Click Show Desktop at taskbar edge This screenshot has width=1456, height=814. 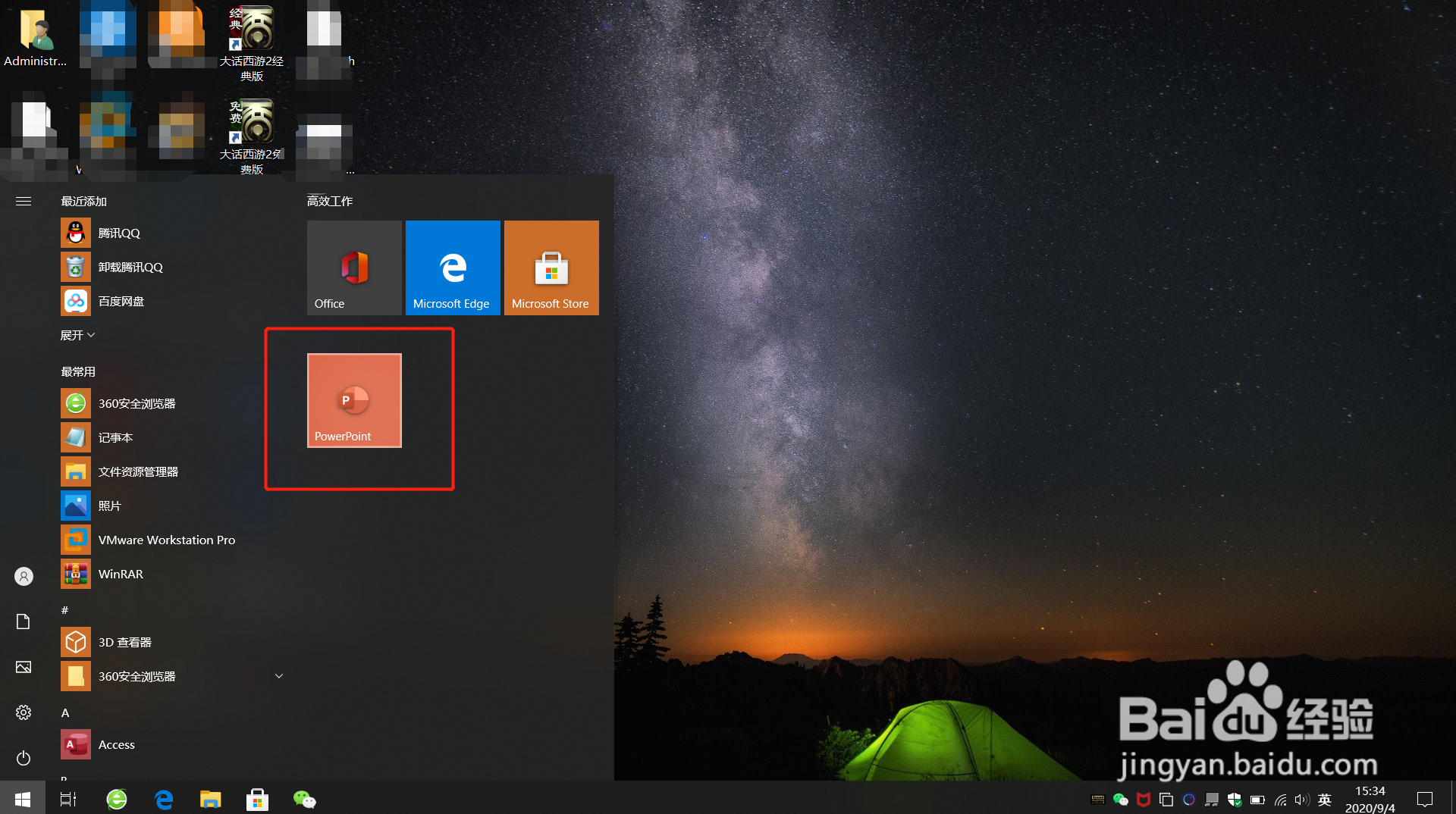pyautogui.click(x=1453, y=799)
